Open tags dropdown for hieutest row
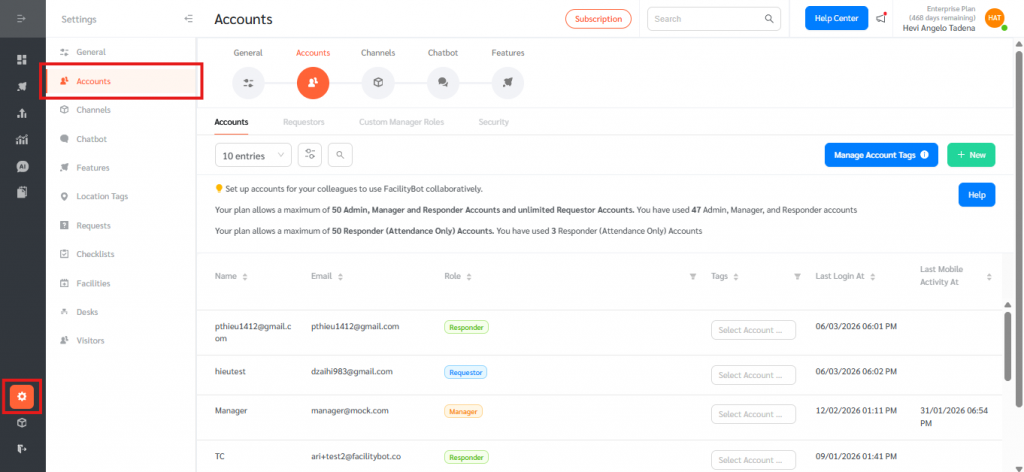This screenshot has height=472, width=1024. pyautogui.click(x=753, y=375)
